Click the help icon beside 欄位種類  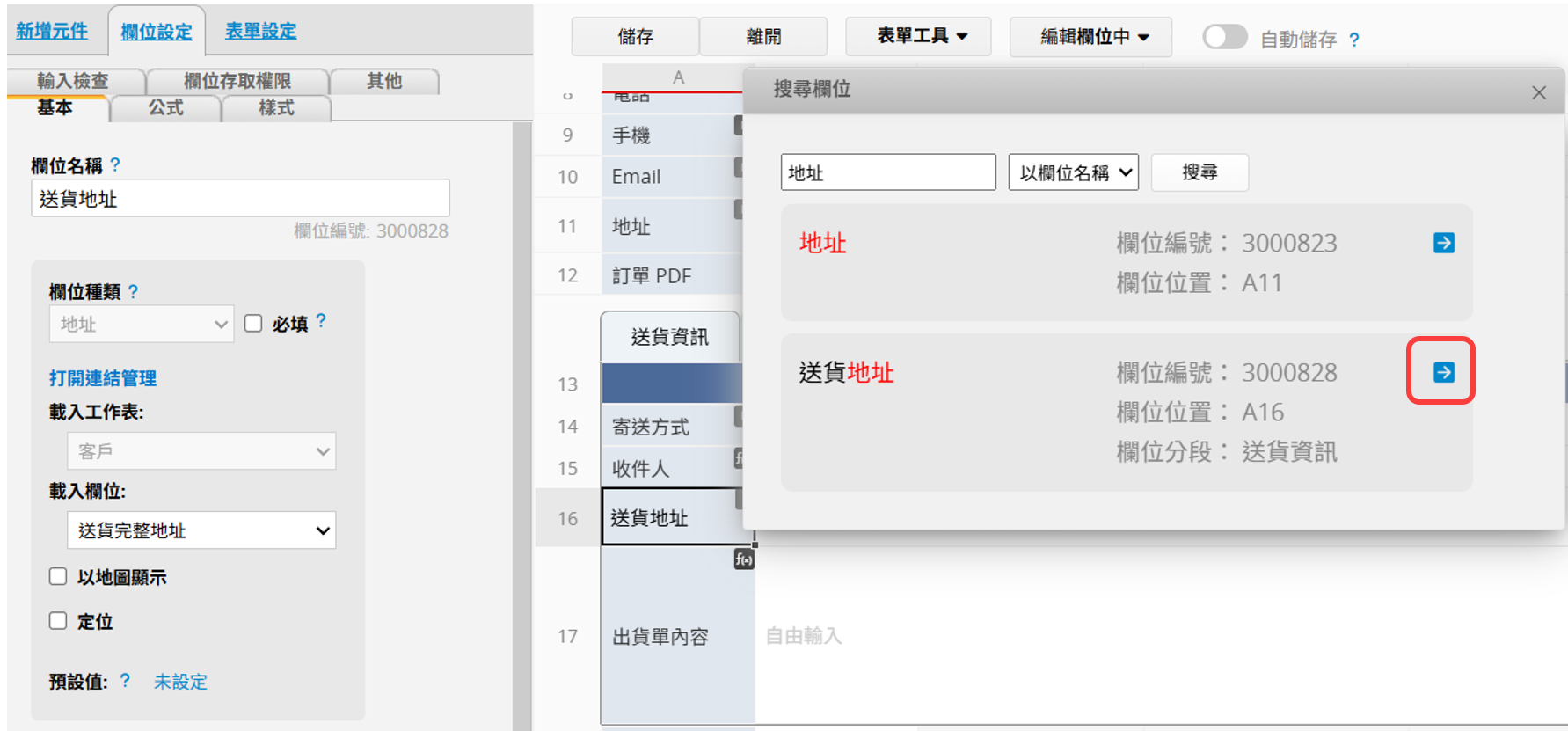[133, 291]
